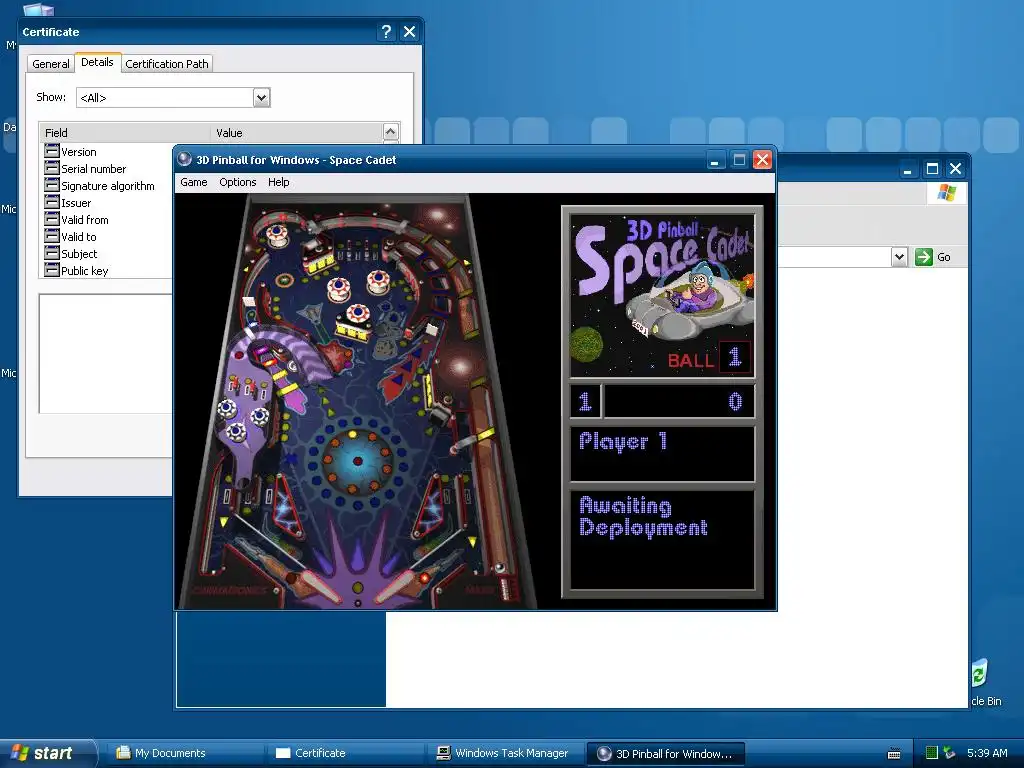Click the Serial number field icon
The image size is (1024, 768).
click(52, 168)
